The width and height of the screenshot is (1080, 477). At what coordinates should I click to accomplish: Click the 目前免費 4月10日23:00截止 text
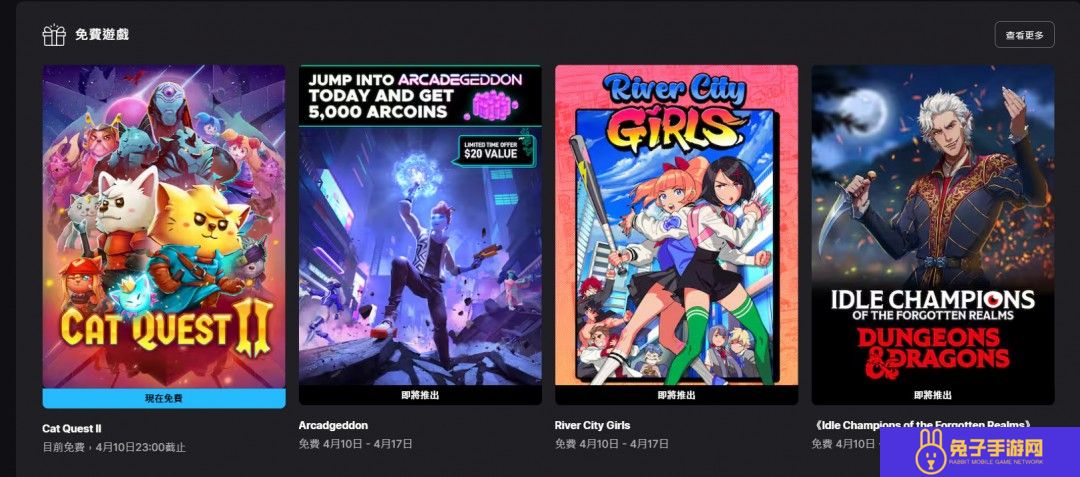click(x=114, y=447)
